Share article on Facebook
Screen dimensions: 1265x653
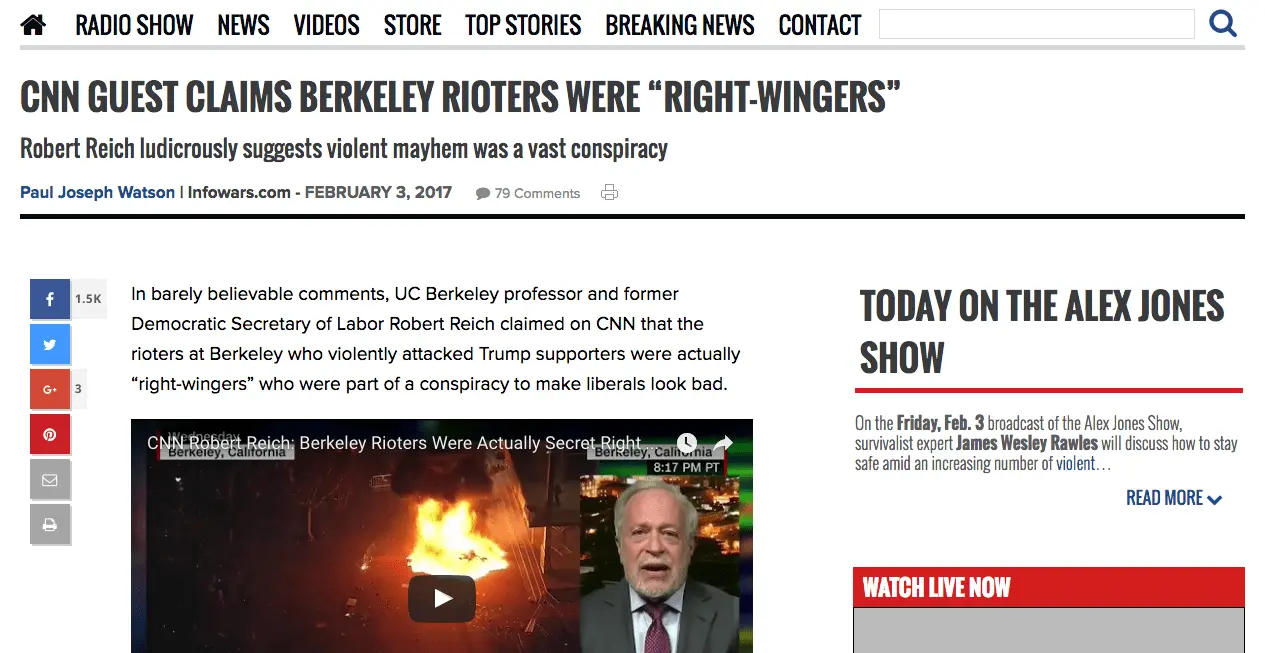tap(50, 299)
